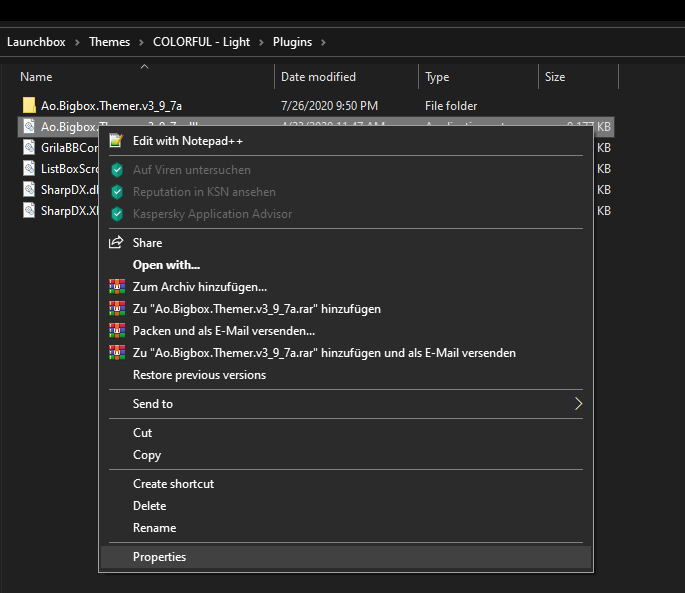Choose Share from context menu
The height and width of the screenshot is (593, 685).
pyautogui.click(x=346, y=243)
